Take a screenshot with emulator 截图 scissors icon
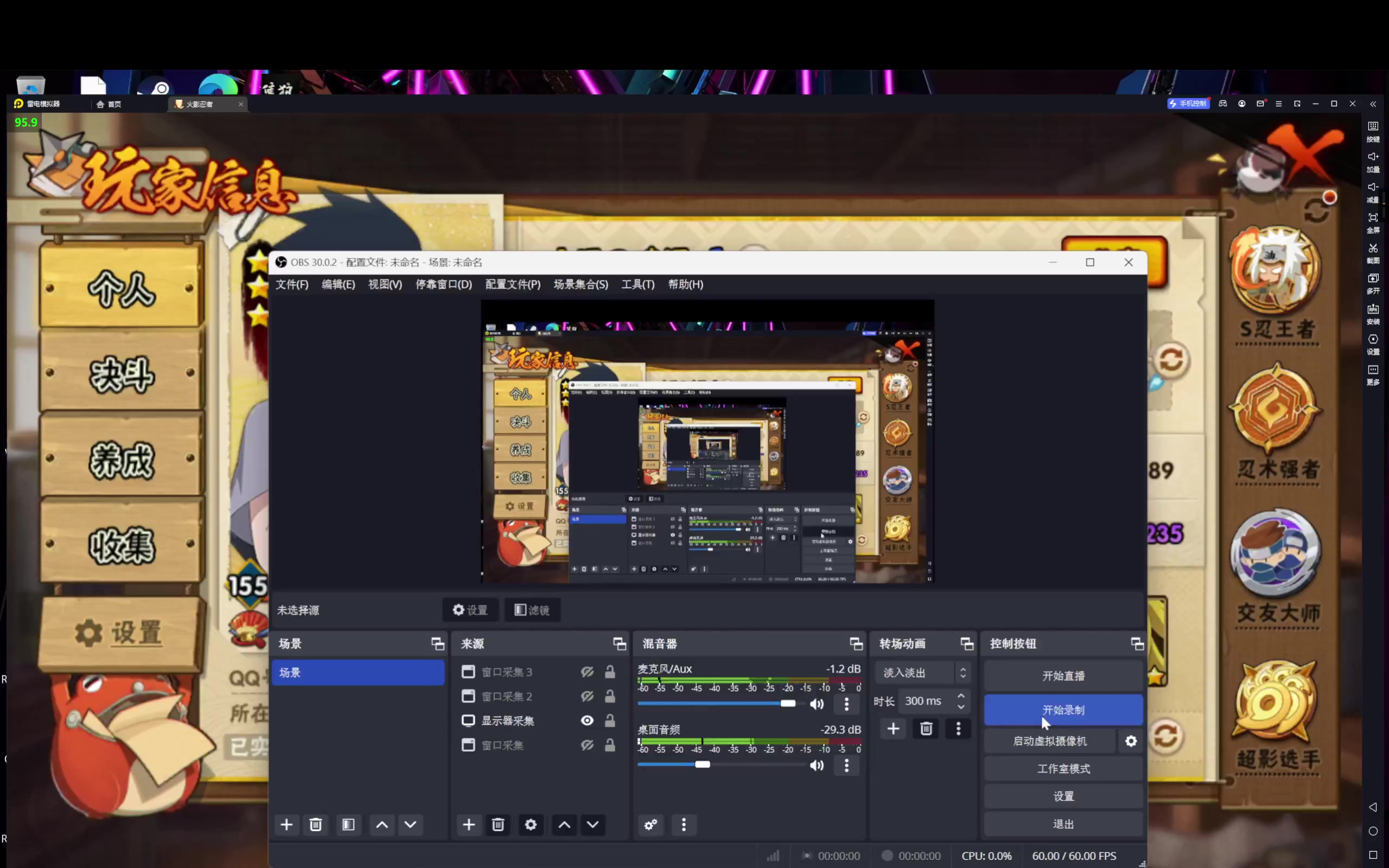1389x868 pixels. click(1373, 253)
